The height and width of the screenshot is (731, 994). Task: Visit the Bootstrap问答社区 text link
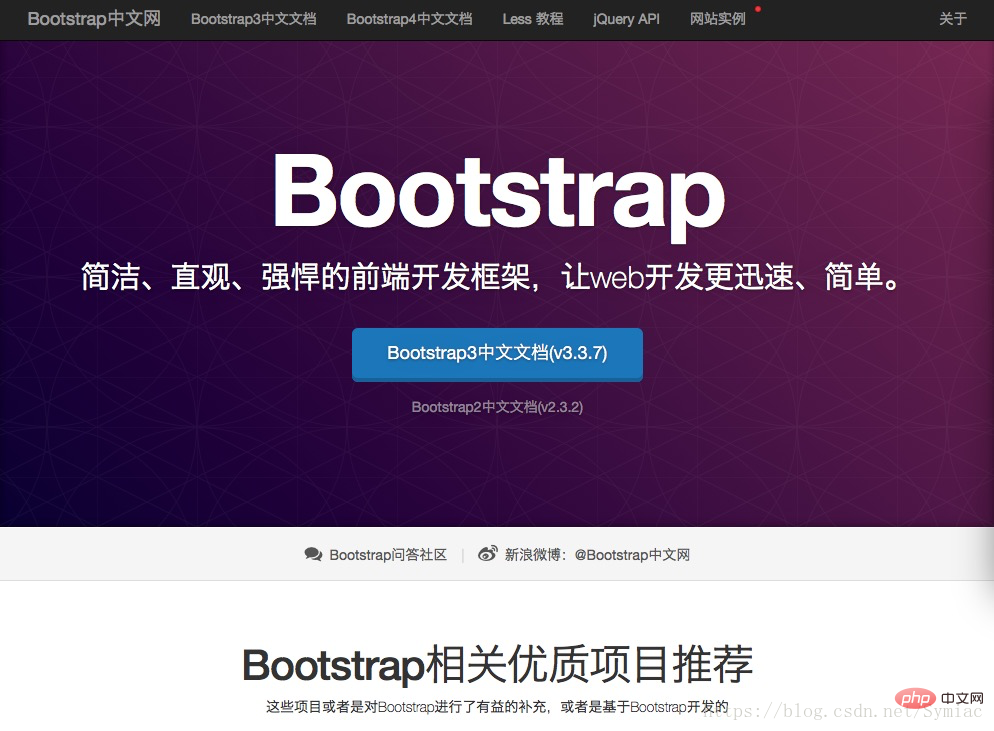(388, 555)
